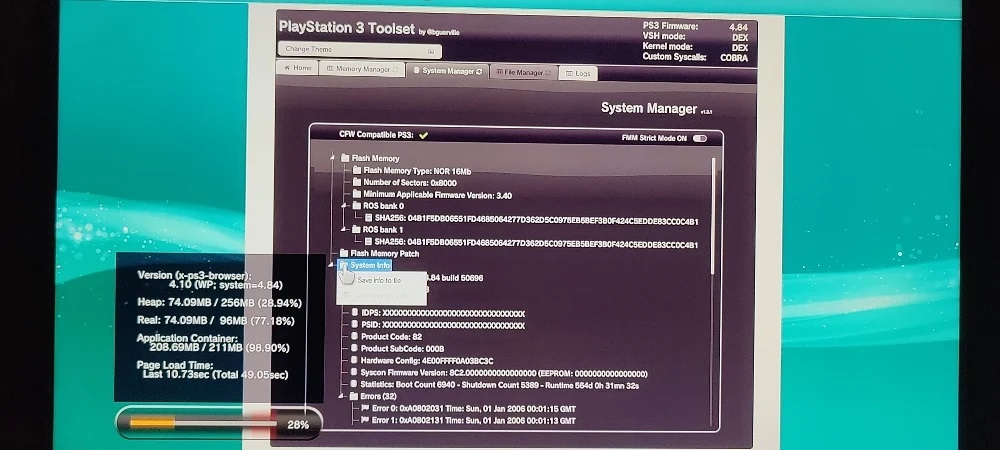The width and height of the screenshot is (1000, 450).
Task: Click the Errors (32) folder icon
Action: pyautogui.click(x=355, y=396)
